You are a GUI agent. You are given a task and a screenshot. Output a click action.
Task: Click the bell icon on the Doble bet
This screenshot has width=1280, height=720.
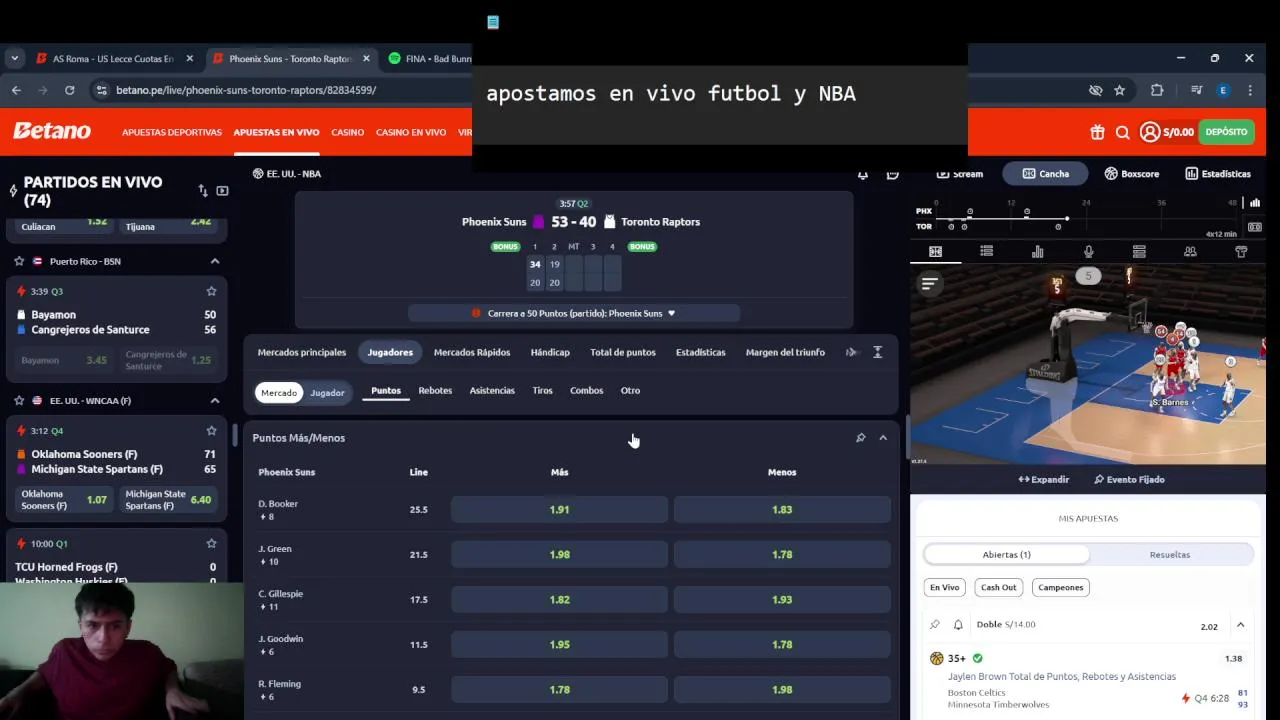click(x=957, y=625)
